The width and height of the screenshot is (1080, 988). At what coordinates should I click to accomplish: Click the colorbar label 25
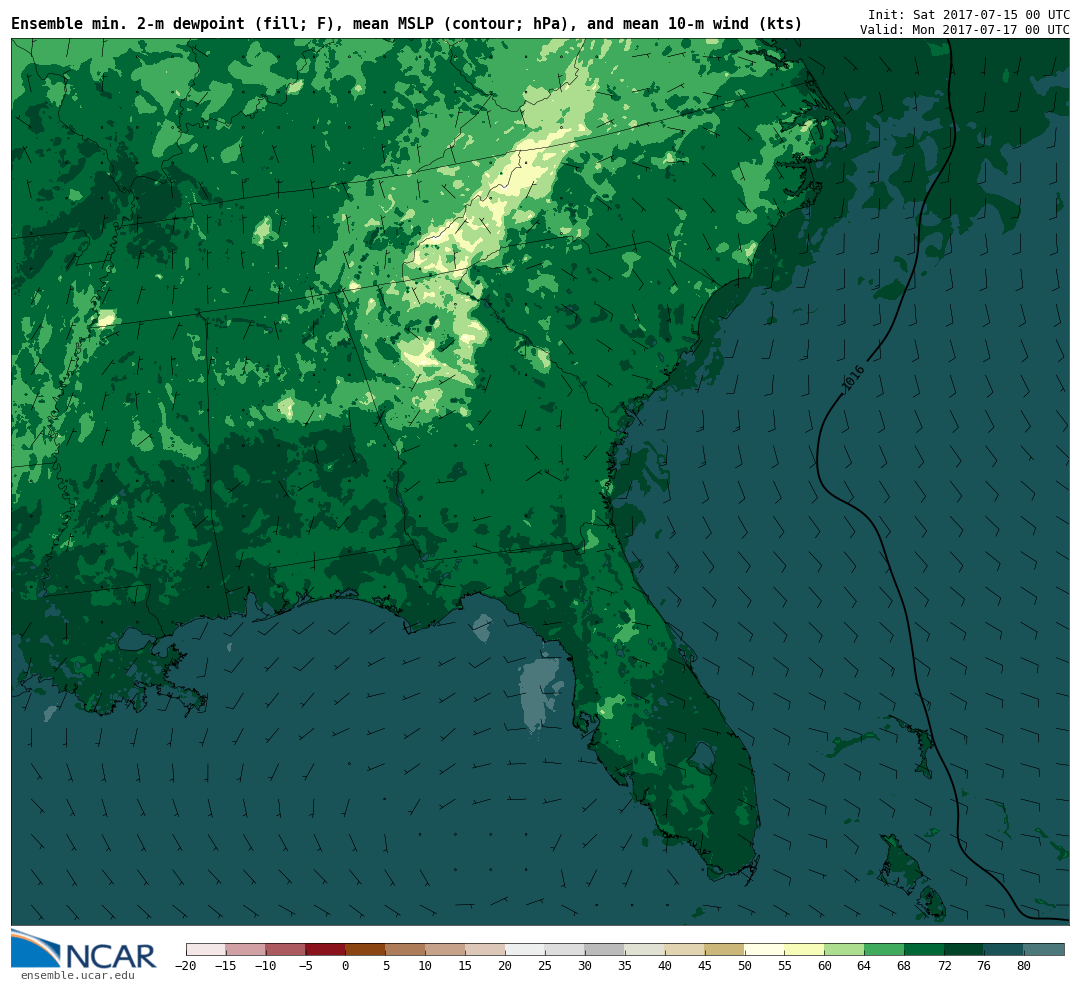pyautogui.click(x=545, y=966)
